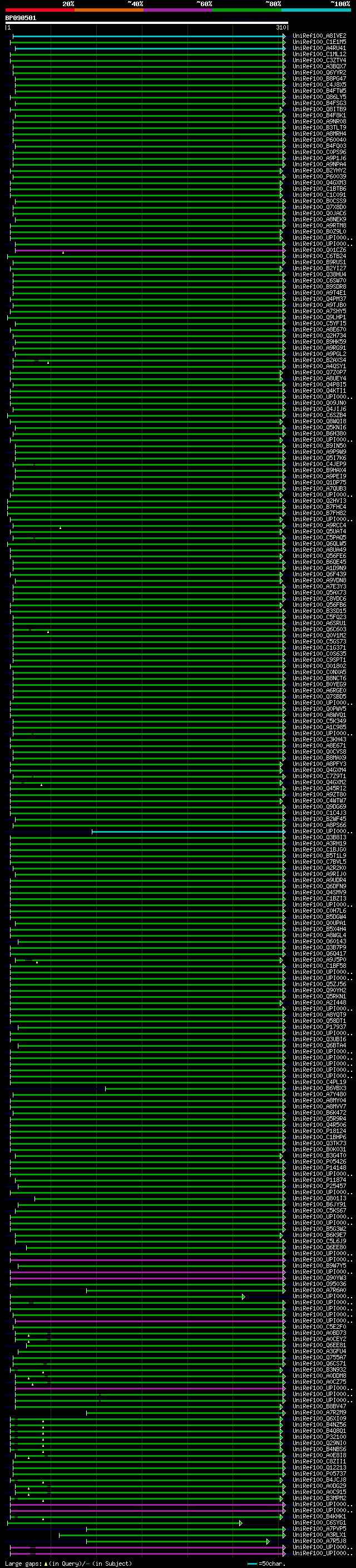The image size is (356, 1568).
Task: Click the UniRef100_B8BV47 label
Action: (x=319, y=1407)
